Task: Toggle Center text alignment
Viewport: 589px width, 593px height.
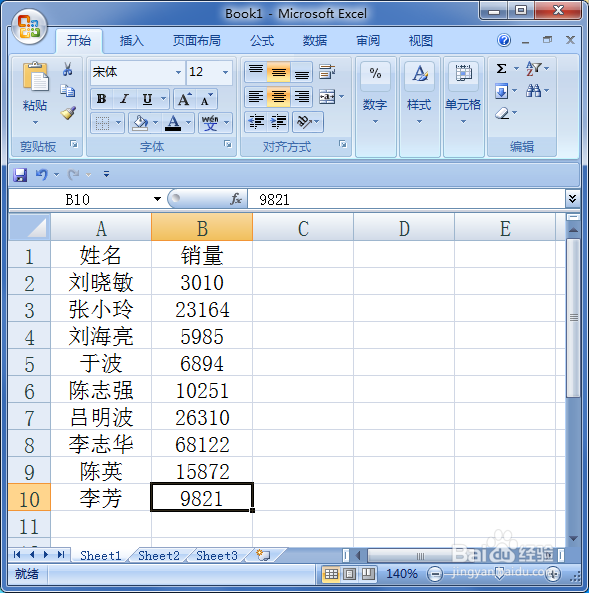Action: click(x=279, y=96)
